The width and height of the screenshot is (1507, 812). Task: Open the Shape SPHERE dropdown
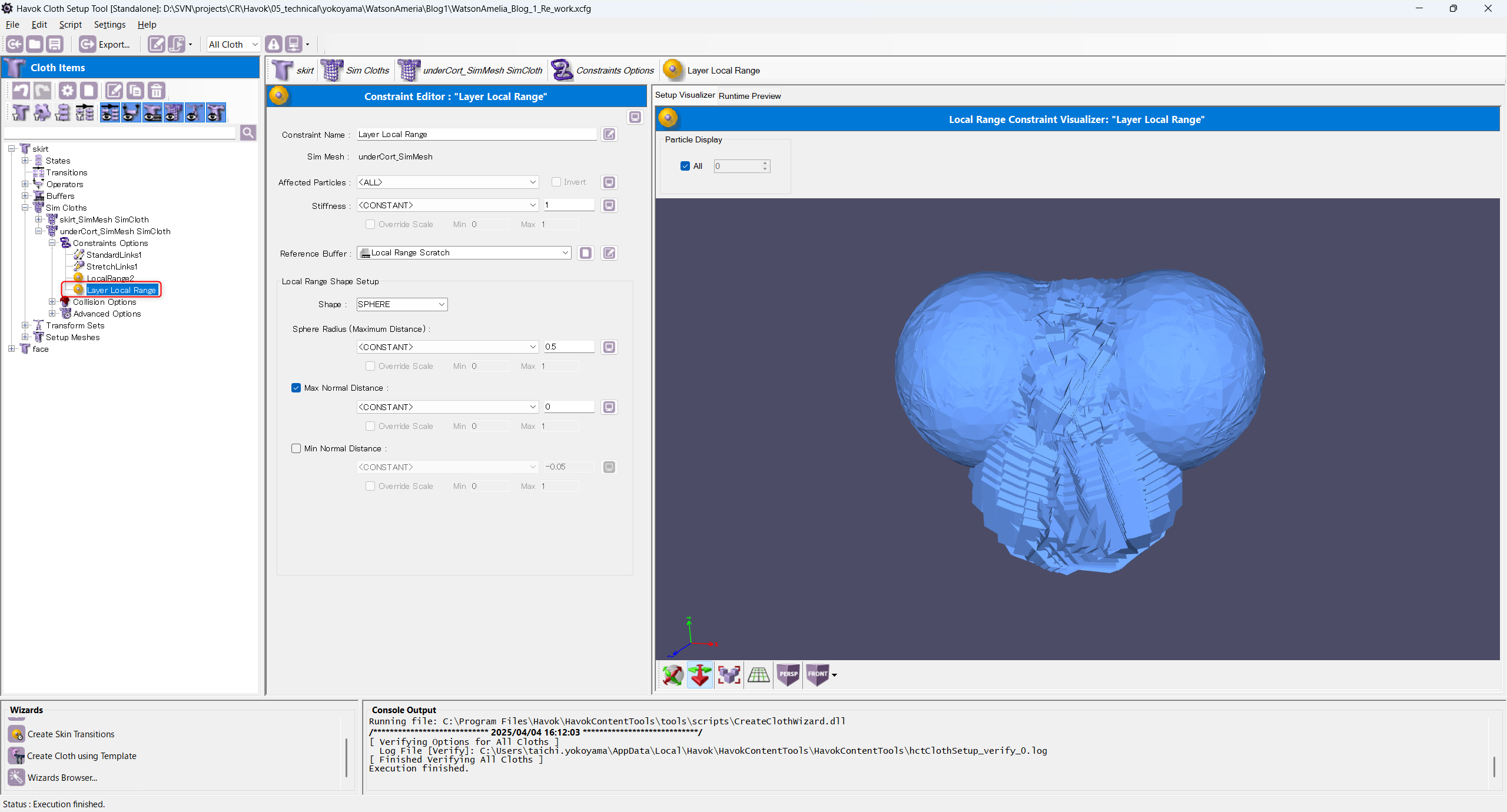402,304
